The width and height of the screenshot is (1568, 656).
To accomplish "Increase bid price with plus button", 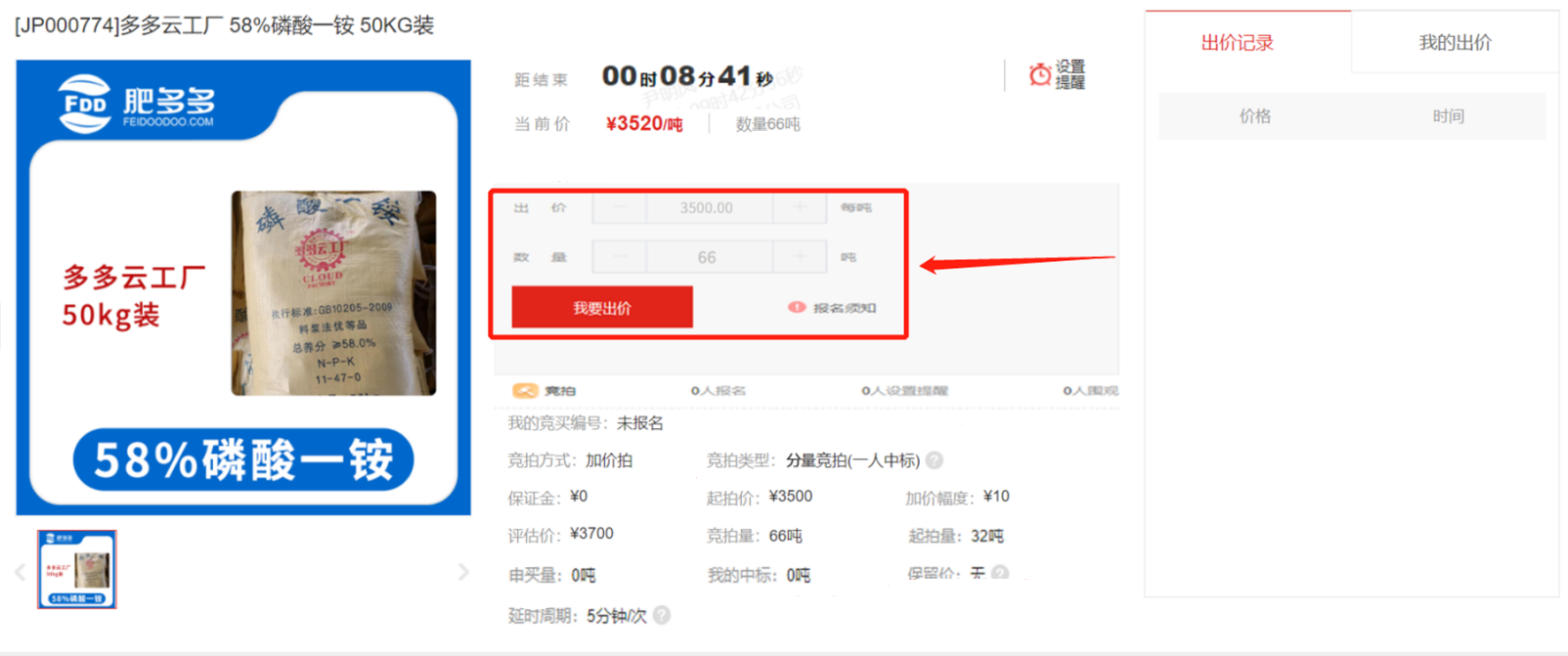I will [800, 207].
